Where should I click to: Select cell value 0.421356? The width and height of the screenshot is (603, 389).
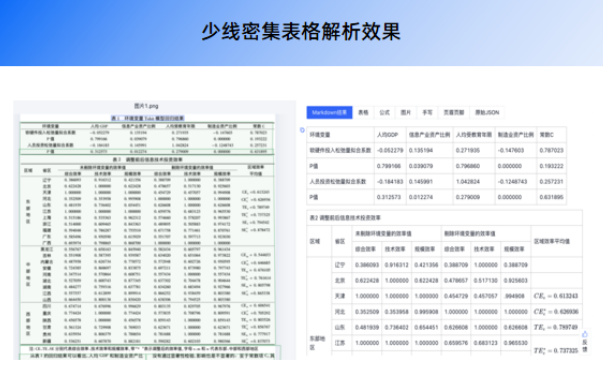pos(426,265)
